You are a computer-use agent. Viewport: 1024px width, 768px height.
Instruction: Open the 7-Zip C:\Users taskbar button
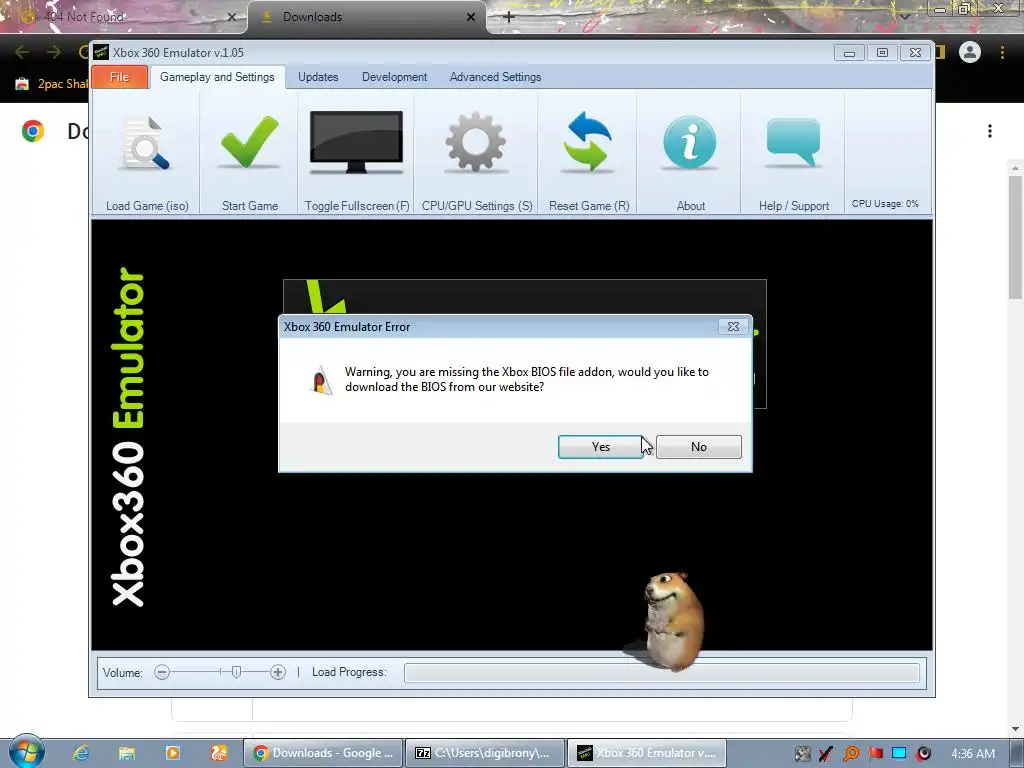click(x=485, y=753)
